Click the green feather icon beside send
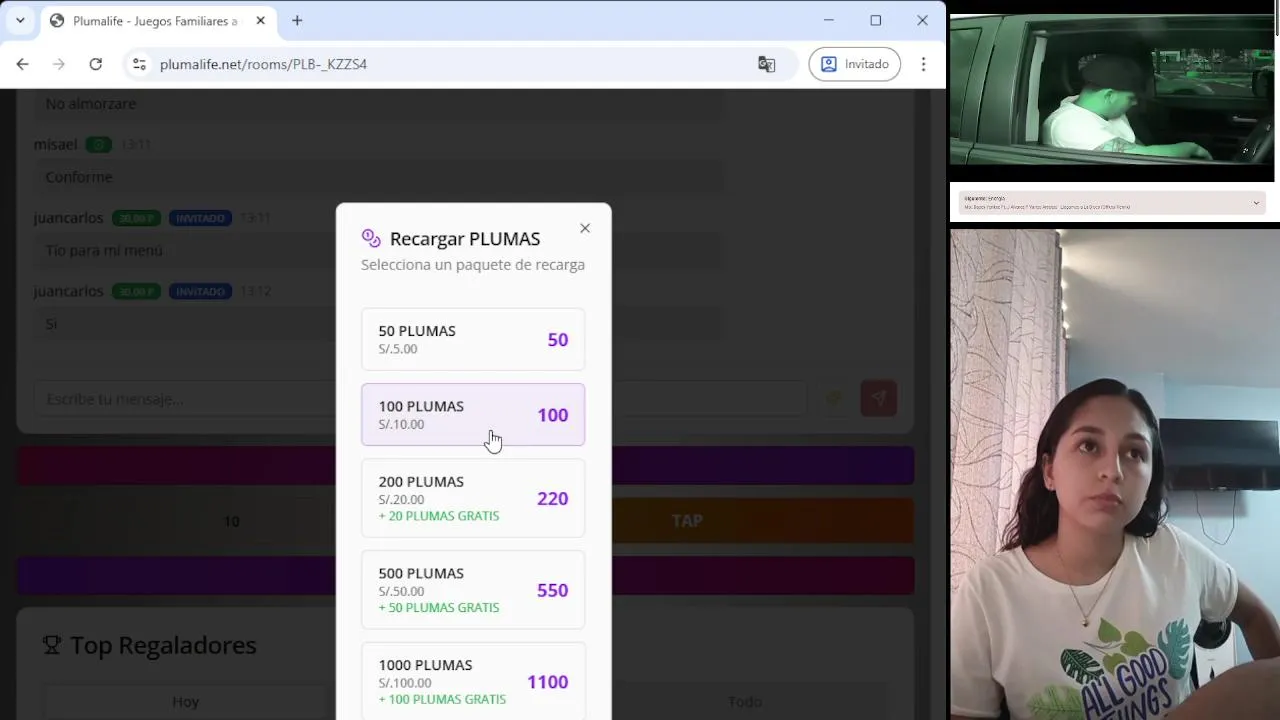 pyautogui.click(x=834, y=399)
